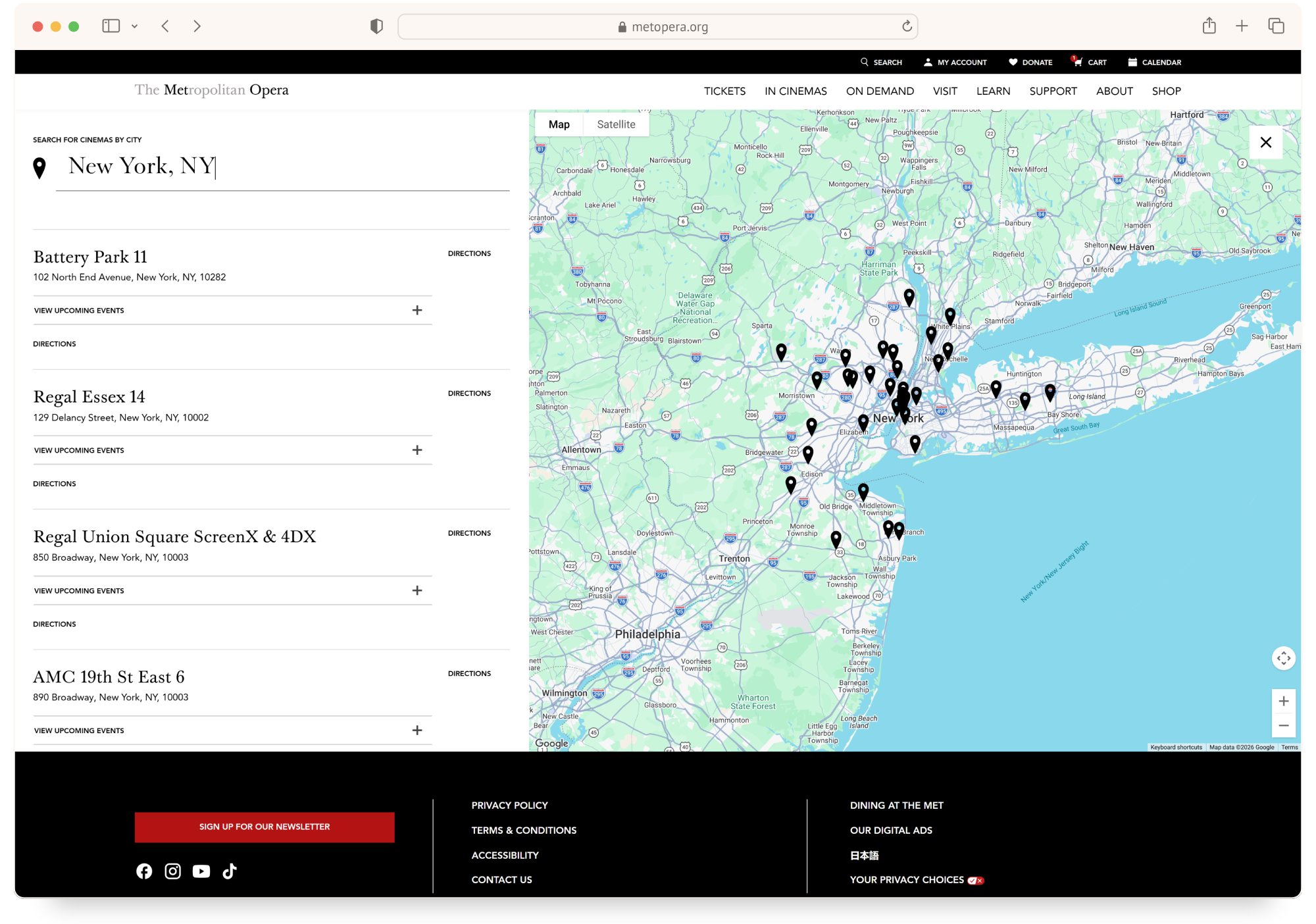Click The Metropolitan Opera logo
Image resolution: width=1316 pixels, height=924 pixels.
211,90
